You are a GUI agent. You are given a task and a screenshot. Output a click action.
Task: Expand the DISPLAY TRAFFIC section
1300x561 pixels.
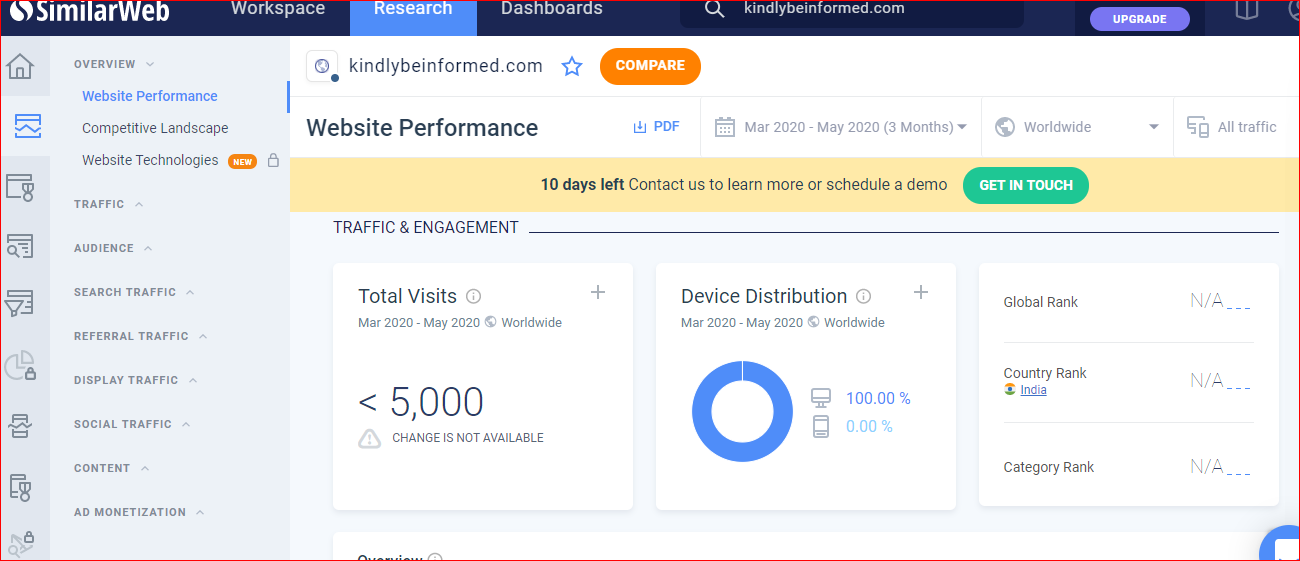pos(135,380)
